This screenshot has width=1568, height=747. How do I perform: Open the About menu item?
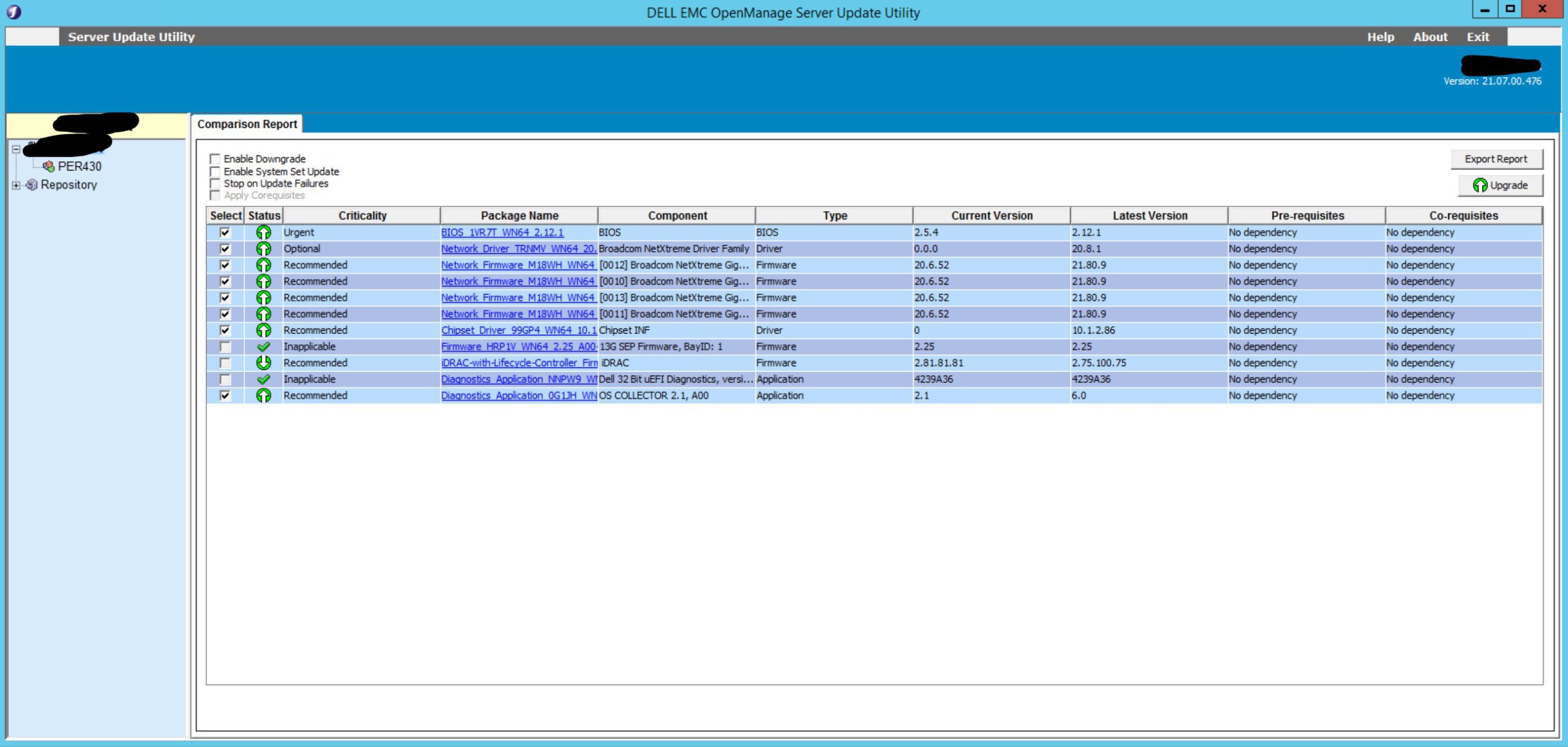tap(1430, 37)
